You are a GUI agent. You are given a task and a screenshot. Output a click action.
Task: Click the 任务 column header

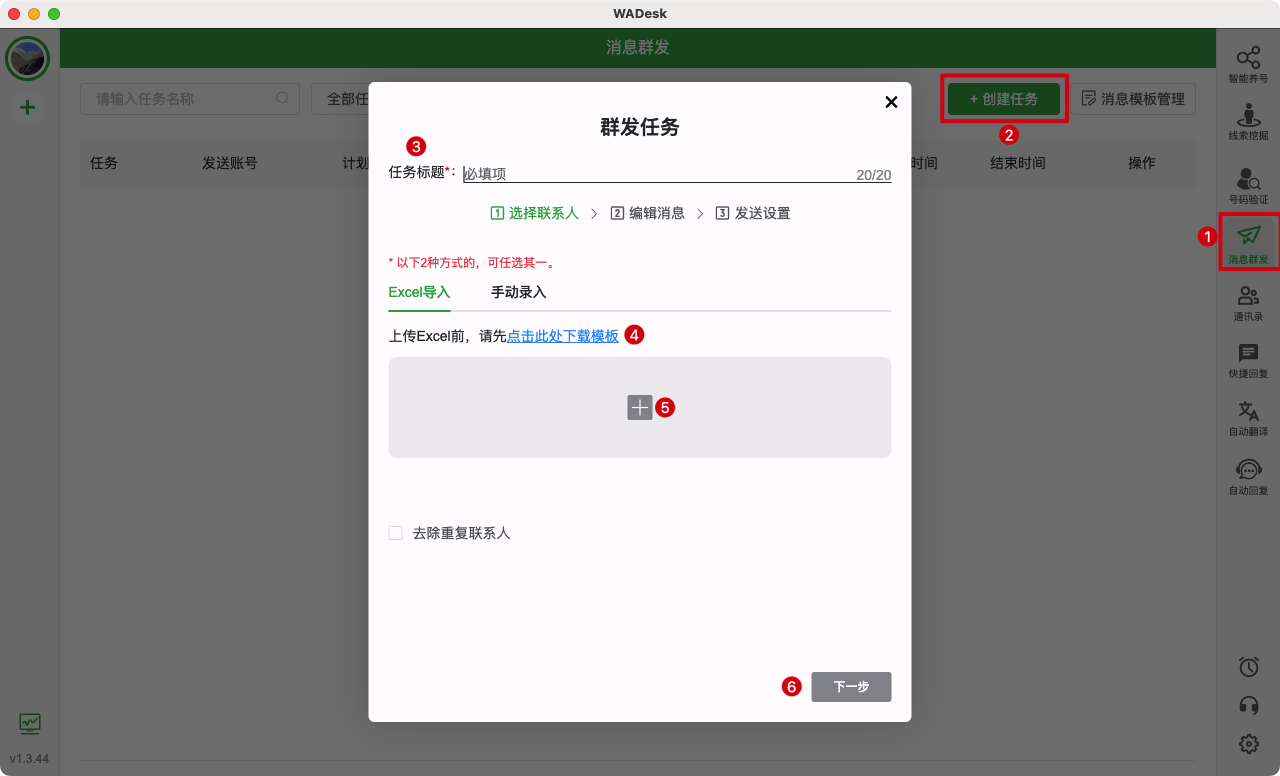104,163
